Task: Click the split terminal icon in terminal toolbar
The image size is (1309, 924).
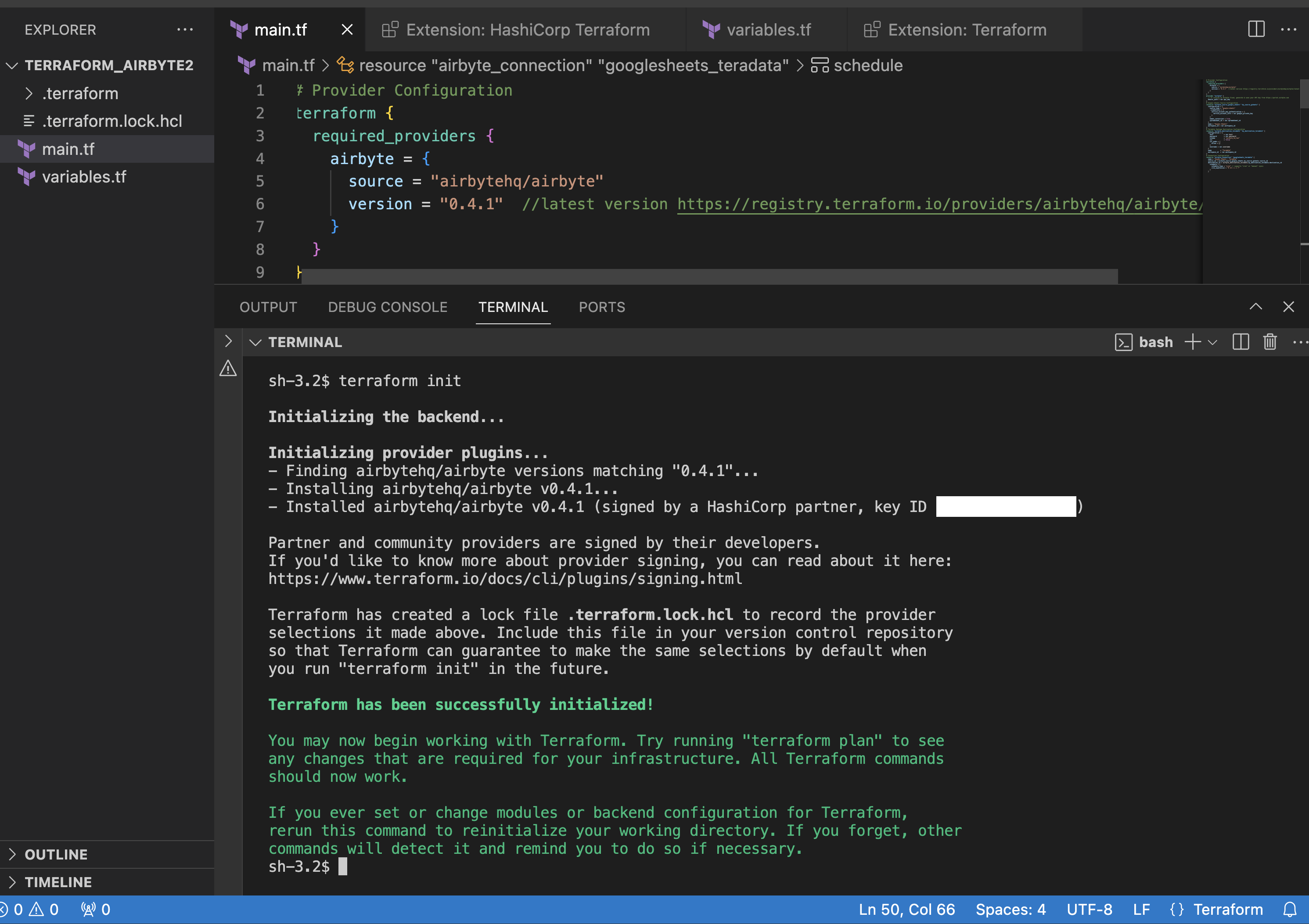Action: coord(1240,342)
